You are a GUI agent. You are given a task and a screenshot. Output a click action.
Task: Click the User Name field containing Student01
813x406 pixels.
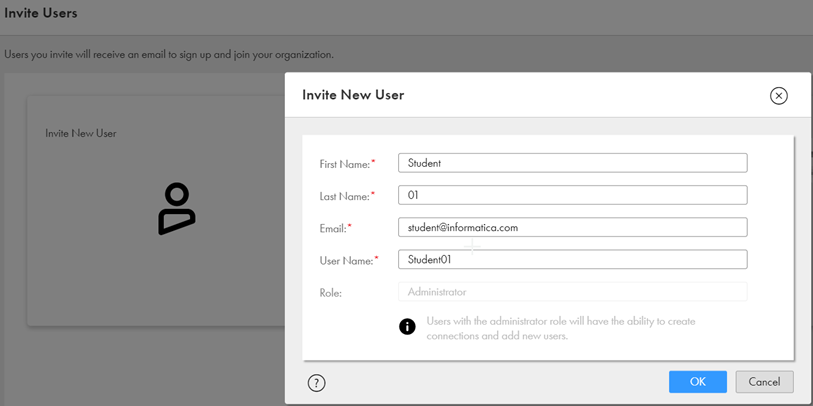point(572,259)
